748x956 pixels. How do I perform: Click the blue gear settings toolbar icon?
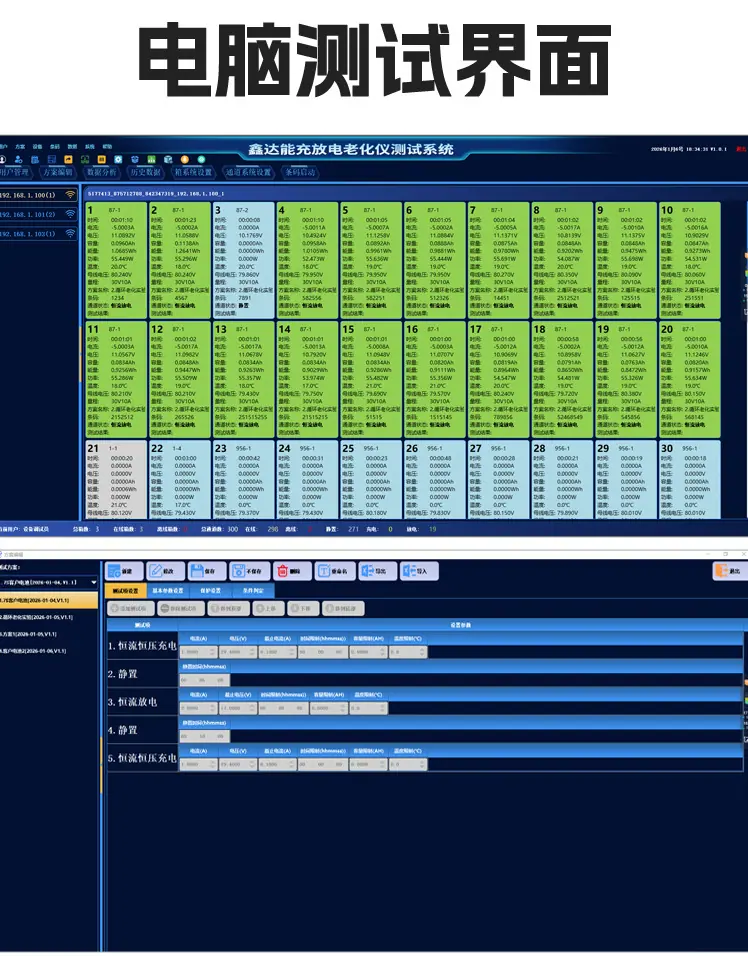[x=118, y=160]
